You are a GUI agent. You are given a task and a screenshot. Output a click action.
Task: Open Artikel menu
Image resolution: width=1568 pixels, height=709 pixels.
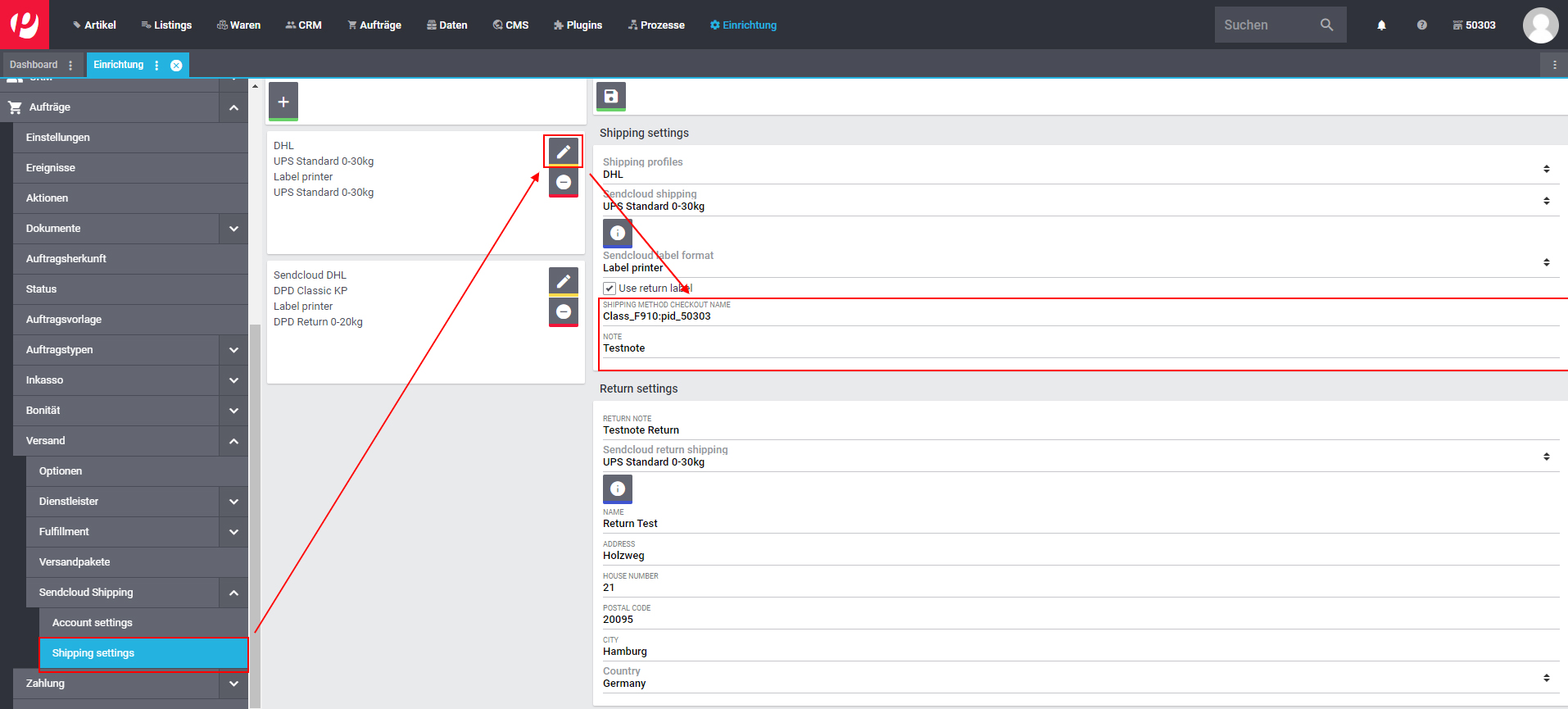point(94,25)
